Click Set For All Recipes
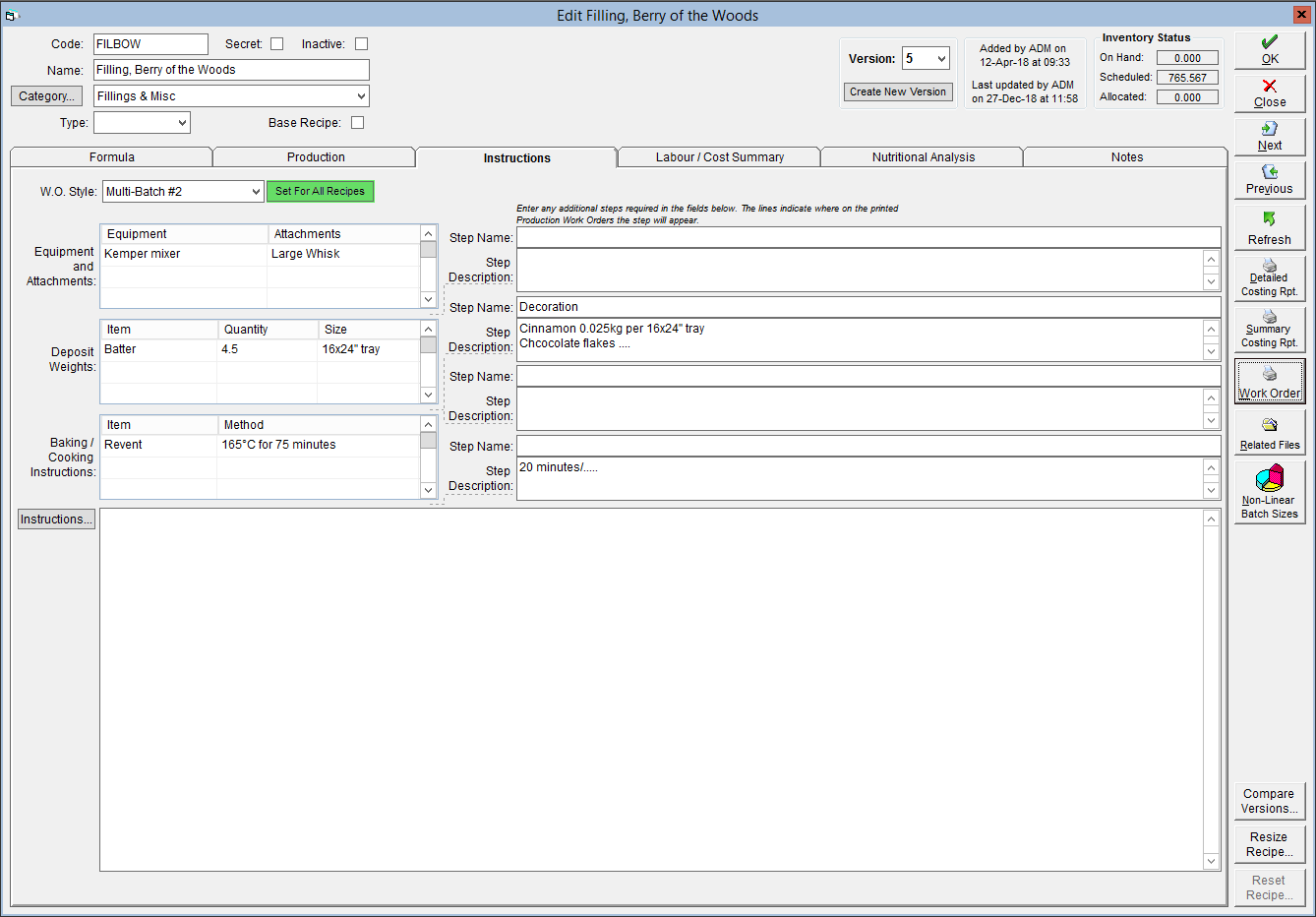The height and width of the screenshot is (917, 1316). [320, 192]
